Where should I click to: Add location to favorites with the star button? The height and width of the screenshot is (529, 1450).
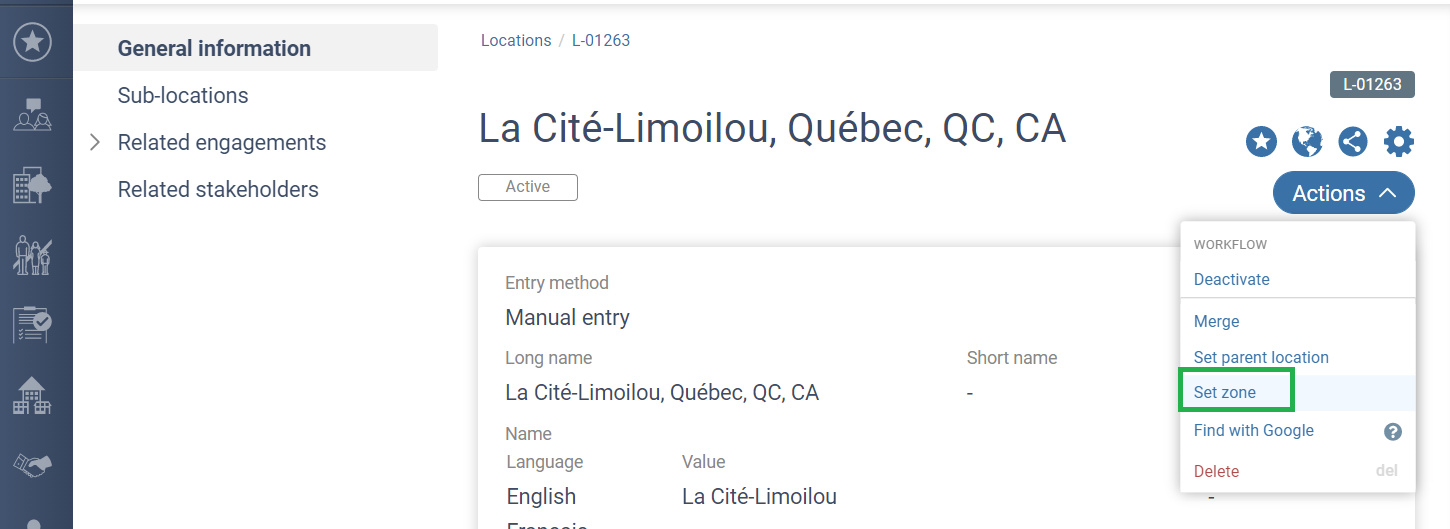(1261, 142)
